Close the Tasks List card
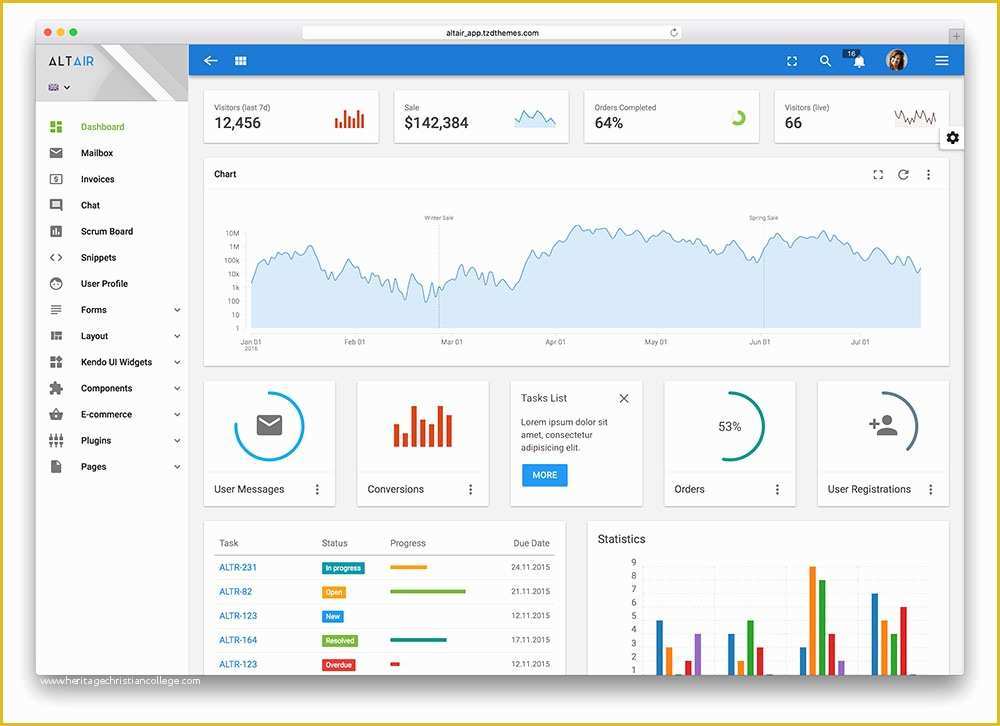The image size is (1000, 726). coord(624,398)
